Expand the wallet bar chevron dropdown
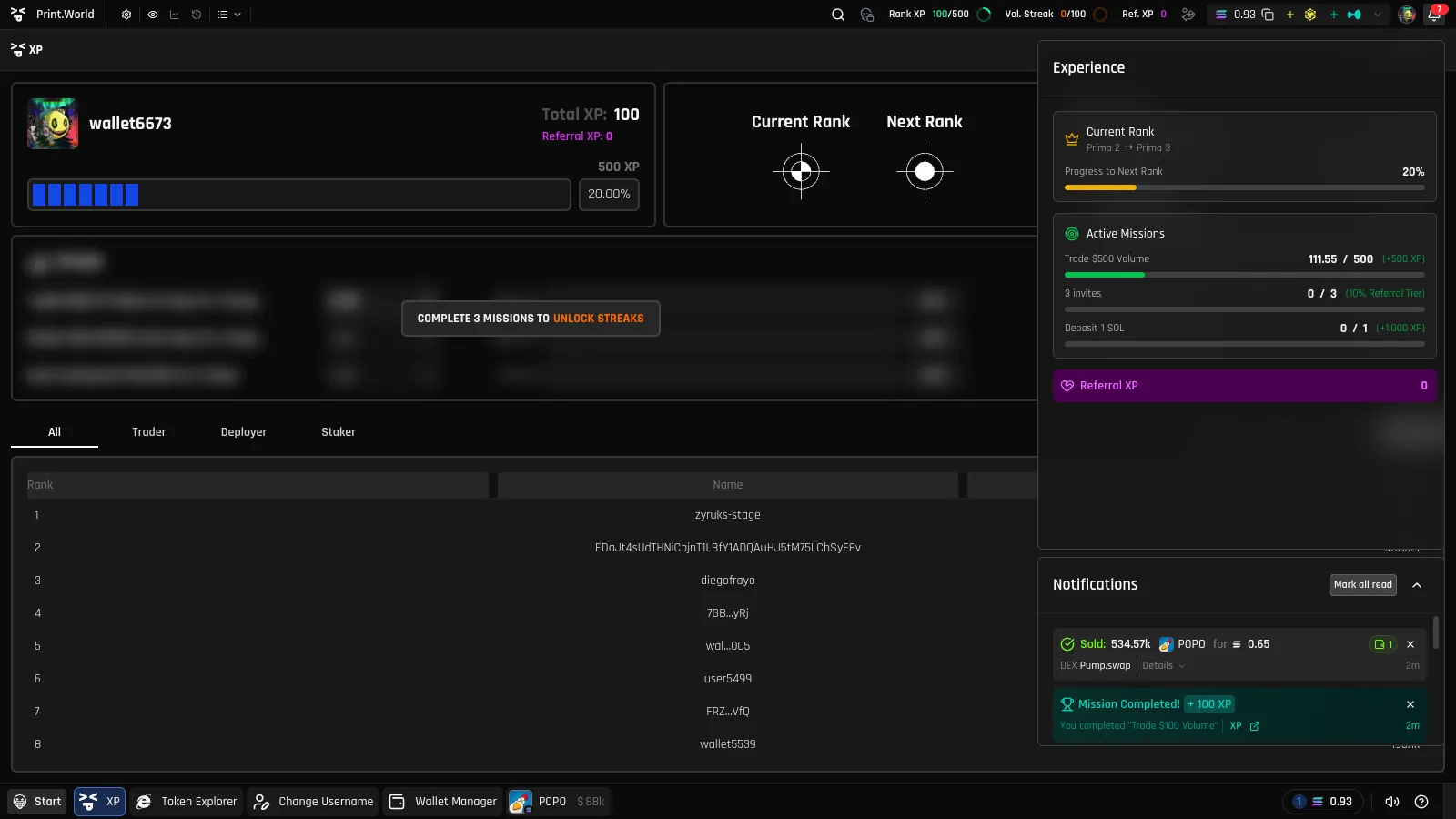Viewport: 1456px width, 819px height. [1378, 15]
